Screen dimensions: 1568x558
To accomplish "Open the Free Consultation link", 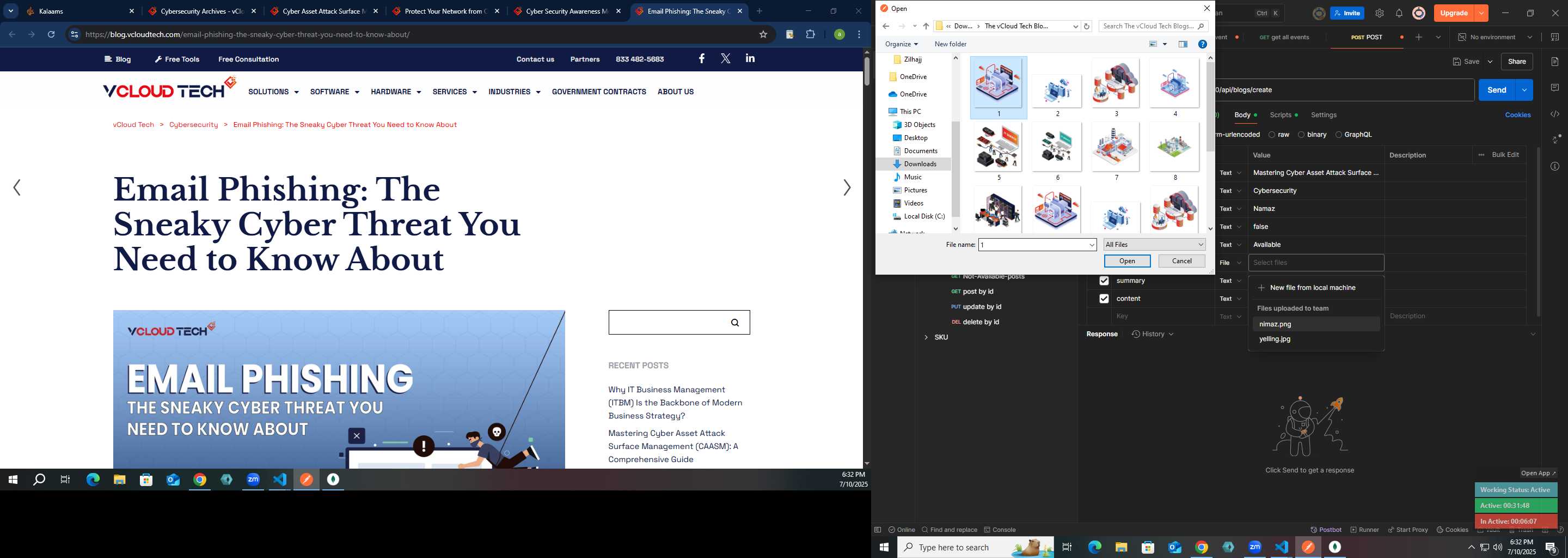I will click(248, 59).
